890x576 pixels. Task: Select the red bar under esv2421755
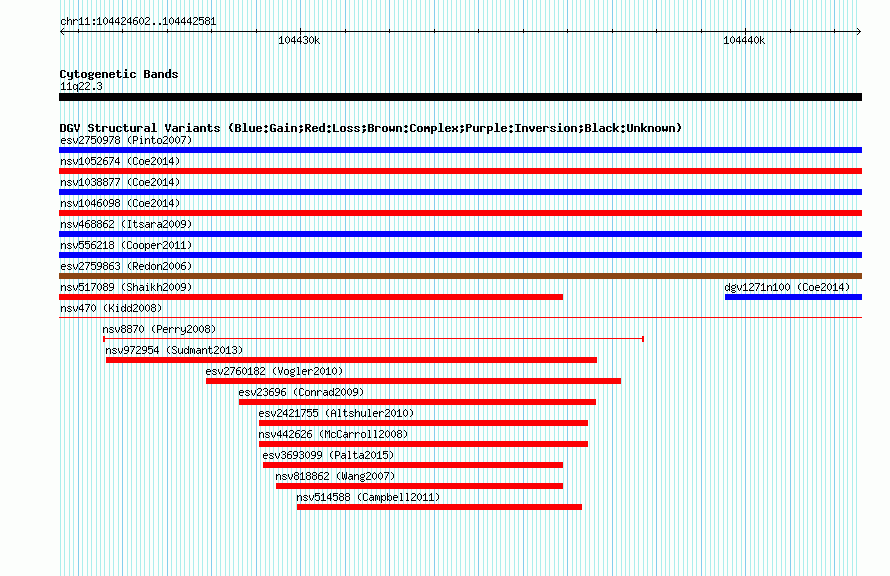(423, 423)
